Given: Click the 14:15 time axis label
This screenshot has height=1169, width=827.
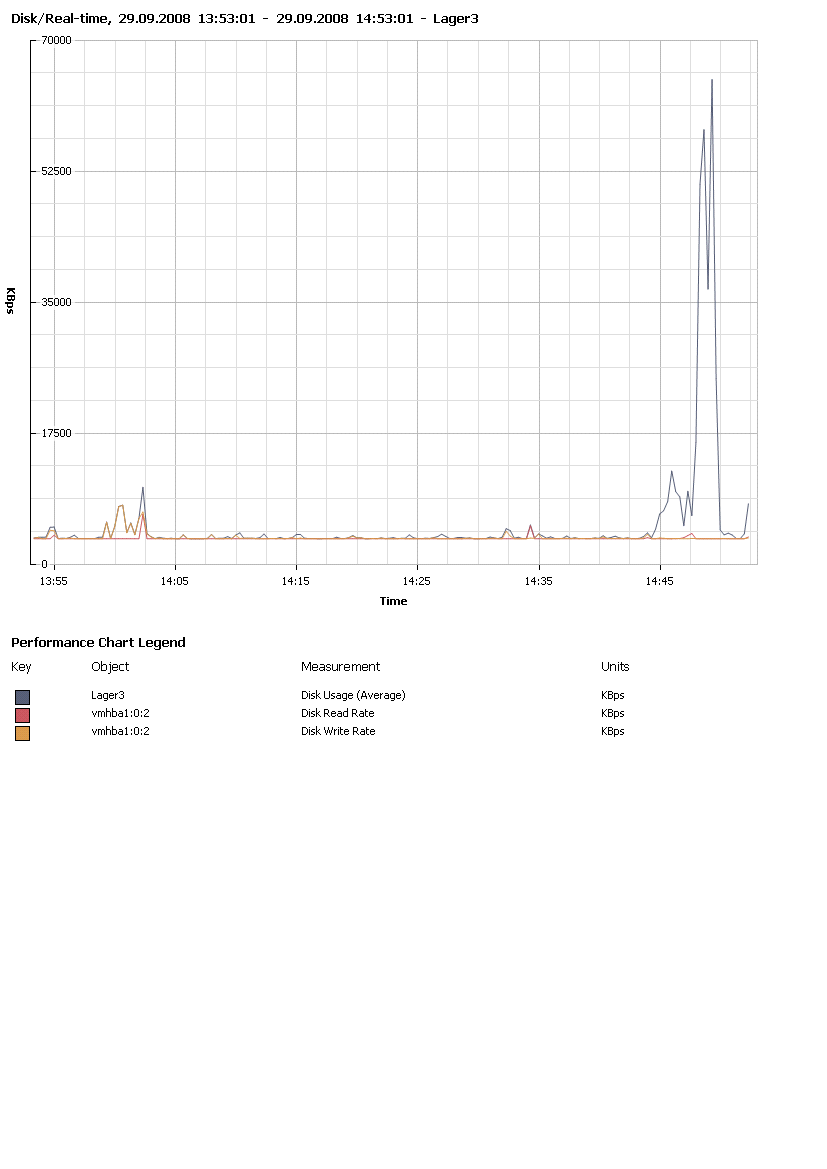Looking at the screenshot, I should click(295, 582).
